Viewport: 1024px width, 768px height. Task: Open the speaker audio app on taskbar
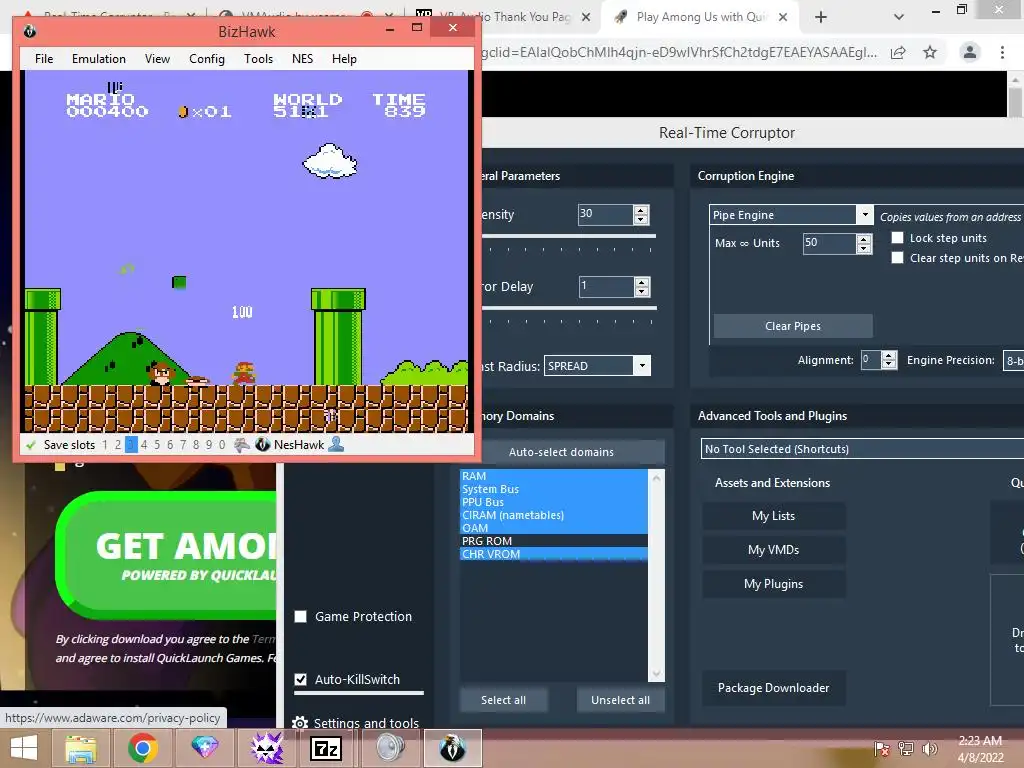click(x=390, y=748)
